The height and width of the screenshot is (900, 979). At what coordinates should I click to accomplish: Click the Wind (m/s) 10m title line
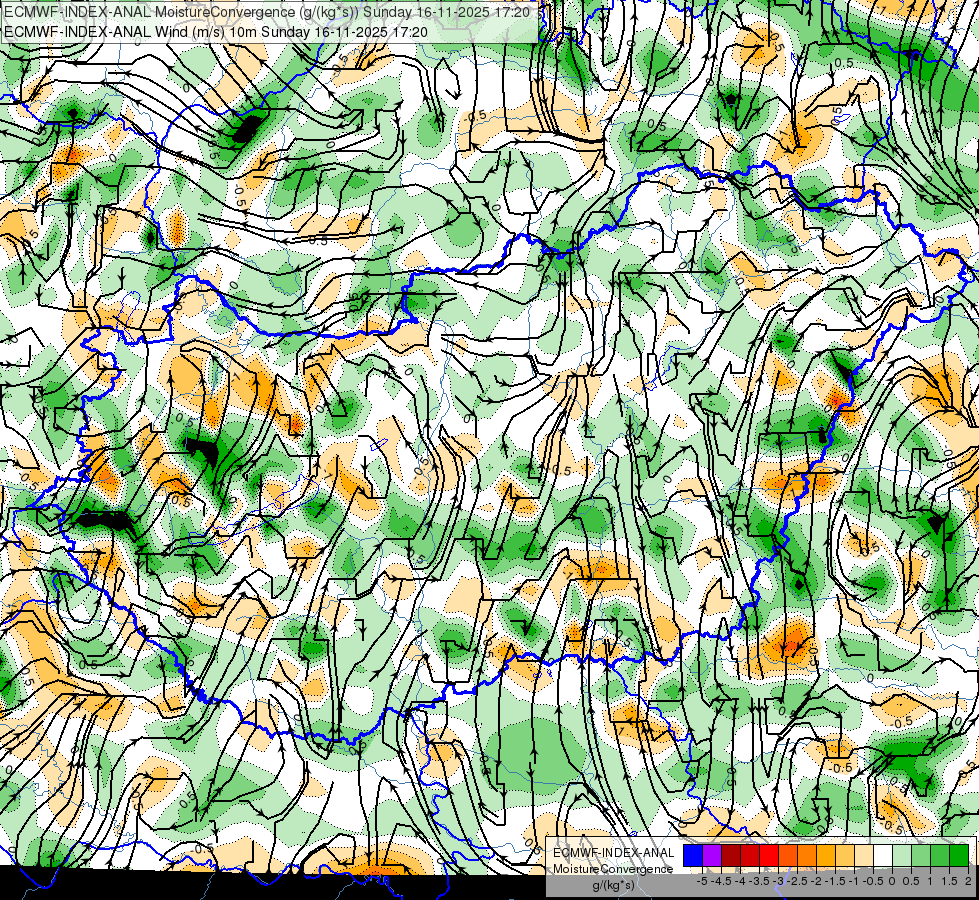pyautogui.click(x=215, y=32)
